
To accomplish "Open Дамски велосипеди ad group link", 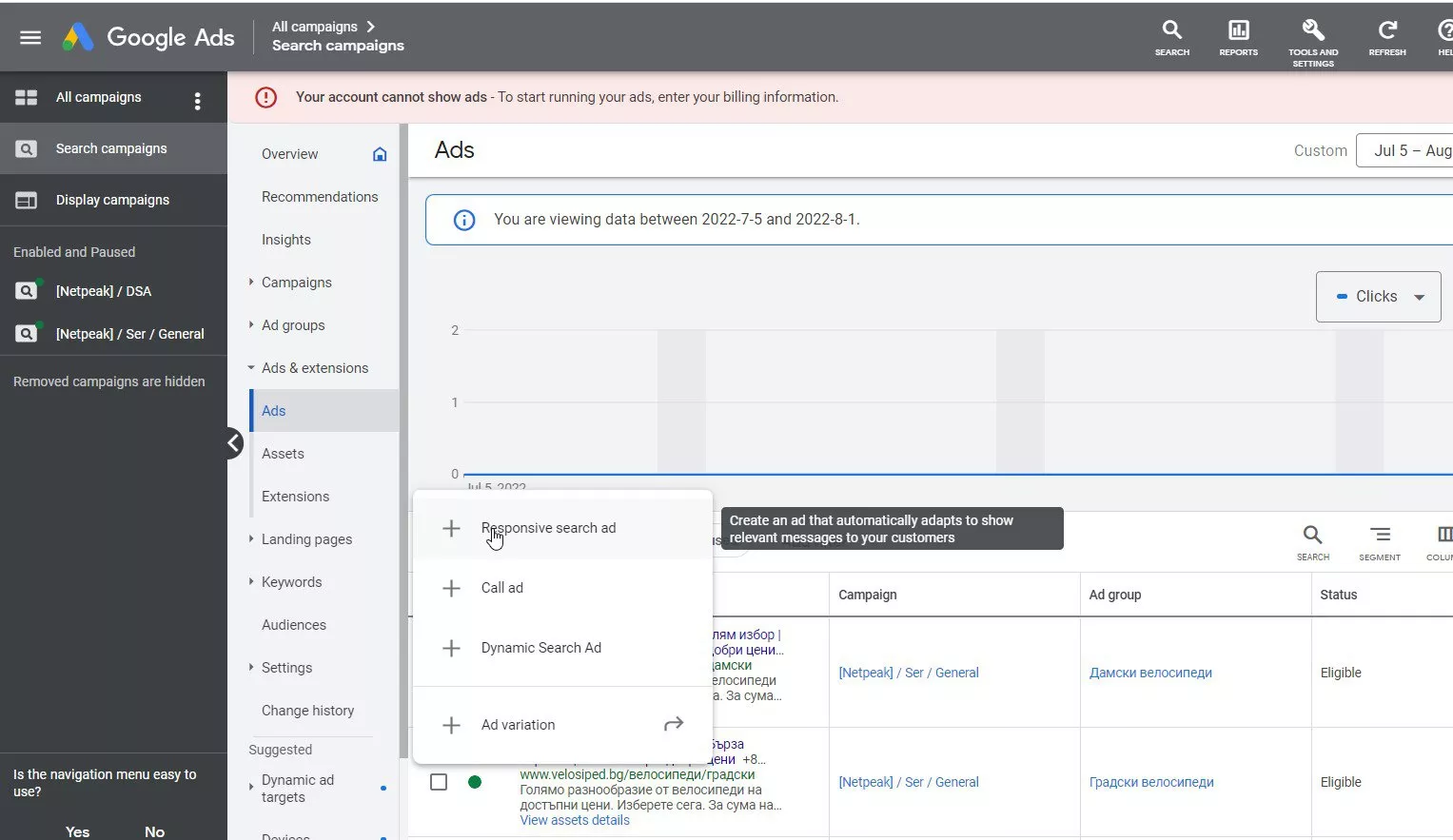I will coord(1150,673).
